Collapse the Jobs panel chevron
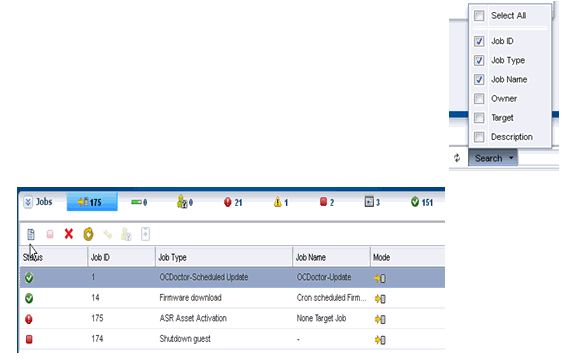The height and width of the screenshot is (360, 568). pos(28,202)
